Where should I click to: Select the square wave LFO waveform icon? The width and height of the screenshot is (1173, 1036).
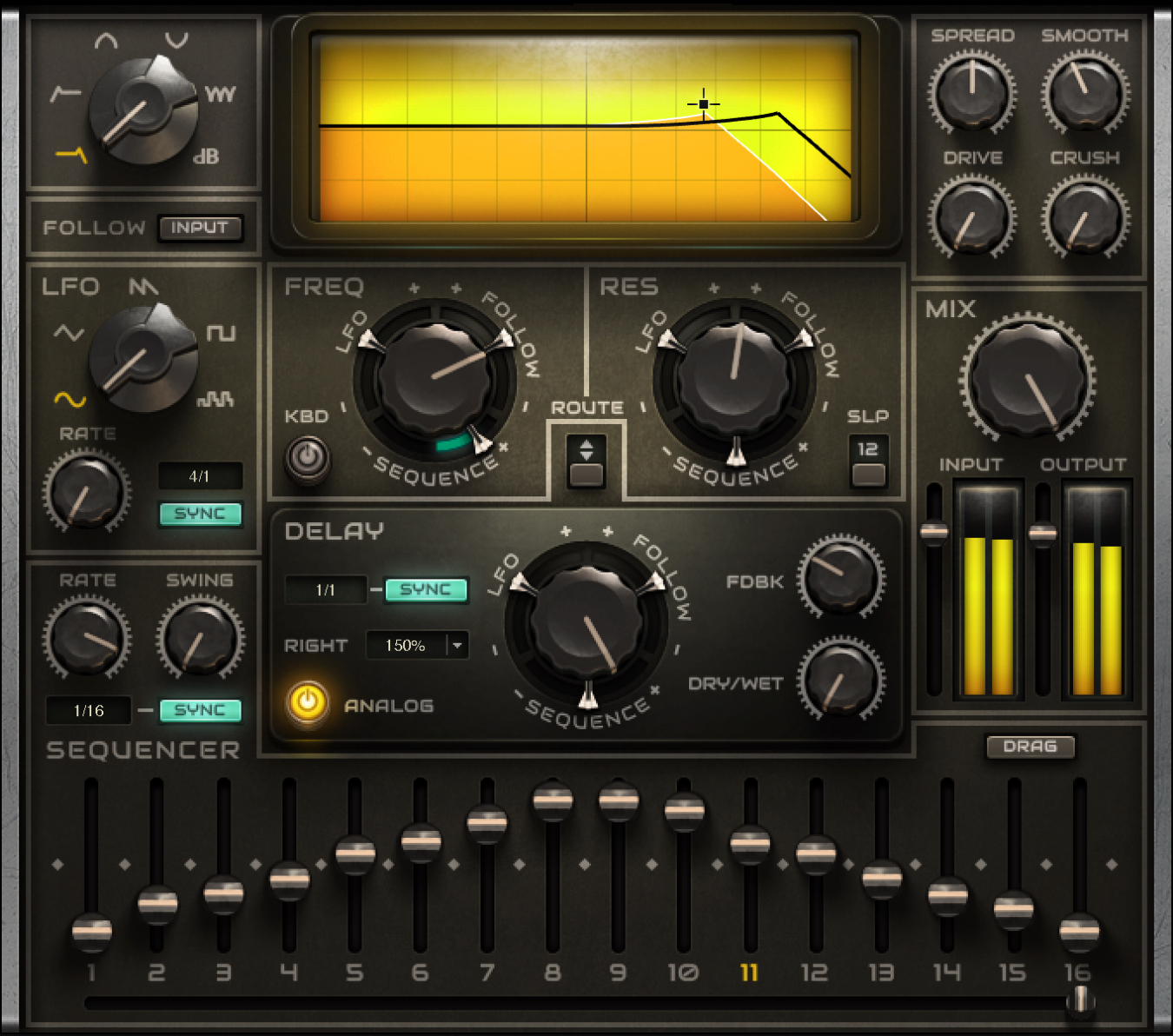coord(221,333)
